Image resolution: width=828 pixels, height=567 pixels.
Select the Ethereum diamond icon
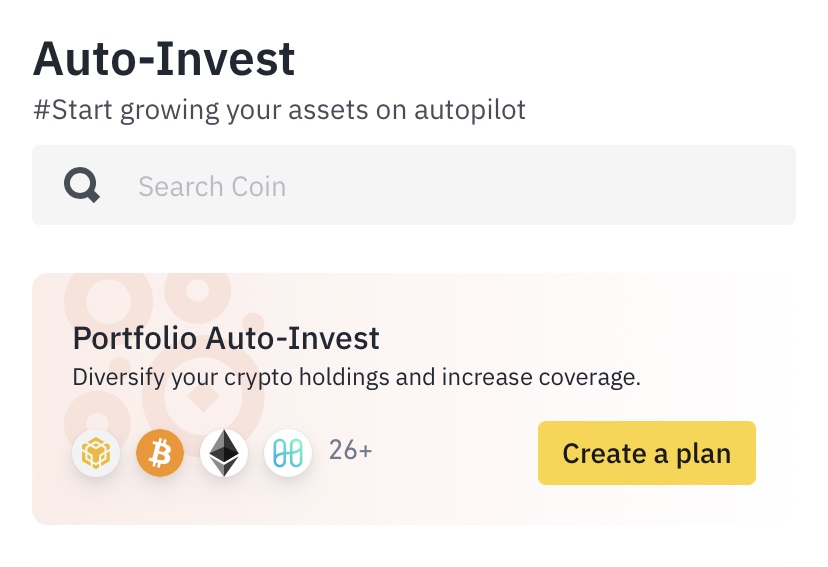click(x=224, y=453)
